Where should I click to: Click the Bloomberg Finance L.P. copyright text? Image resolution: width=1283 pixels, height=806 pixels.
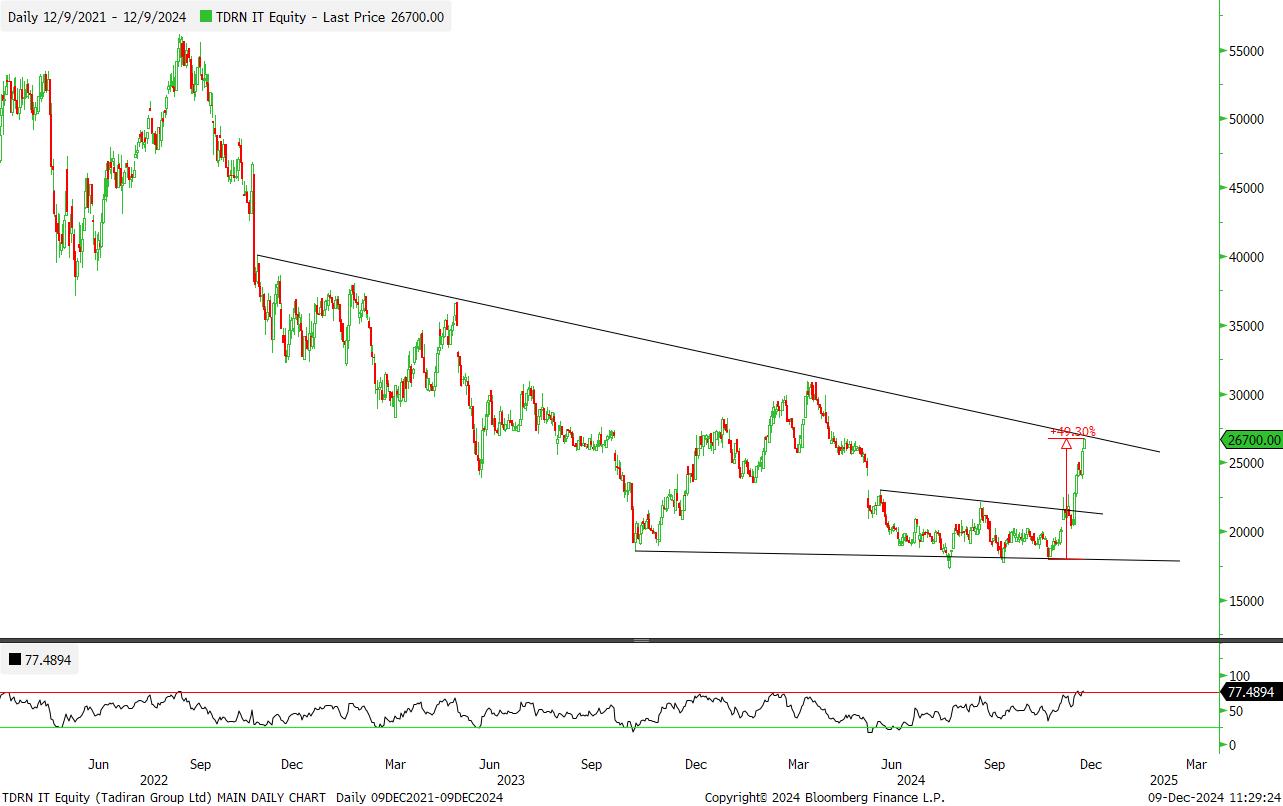pyautogui.click(x=825, y=798)
